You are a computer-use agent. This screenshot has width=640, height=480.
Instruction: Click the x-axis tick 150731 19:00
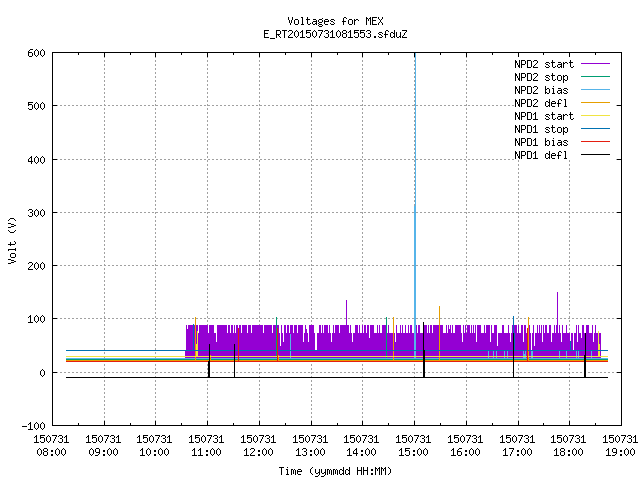(x=620, y=446)
